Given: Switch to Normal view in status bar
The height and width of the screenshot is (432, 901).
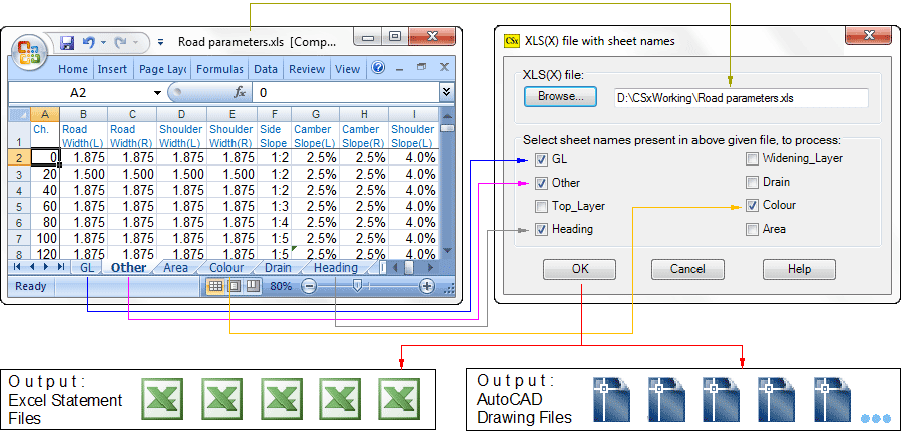Looking at the screenshot, I should pos(215,286).
